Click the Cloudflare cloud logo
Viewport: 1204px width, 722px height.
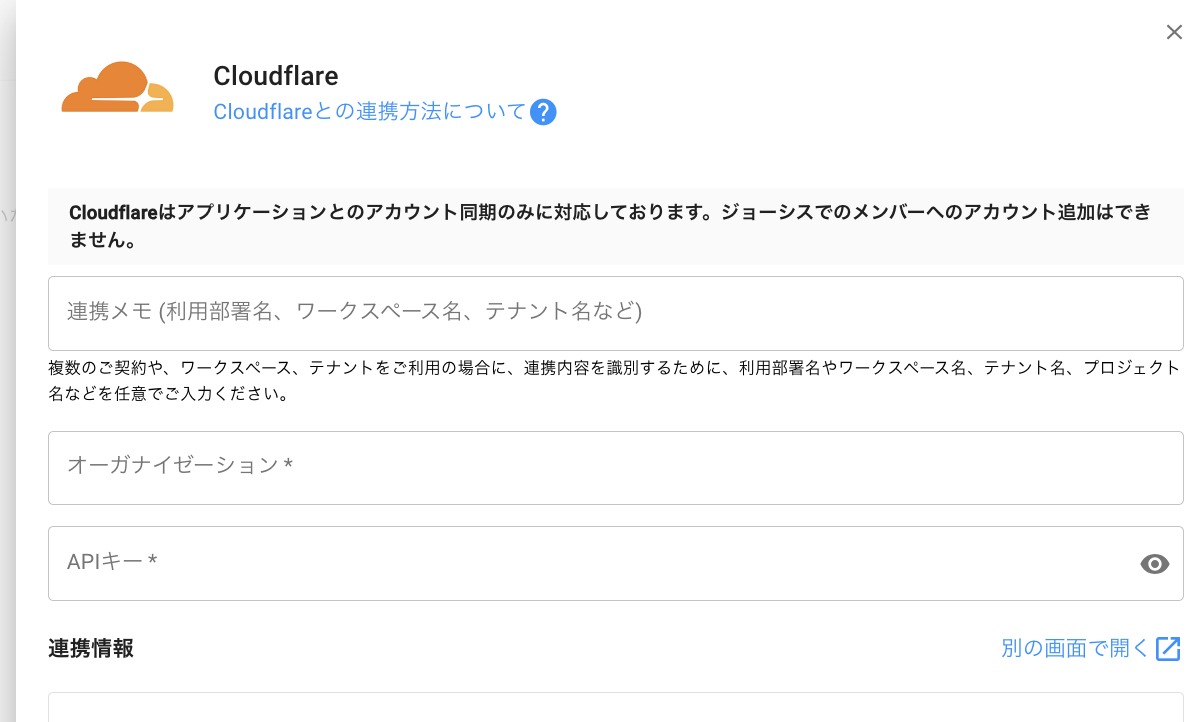(x=117, y=88)
